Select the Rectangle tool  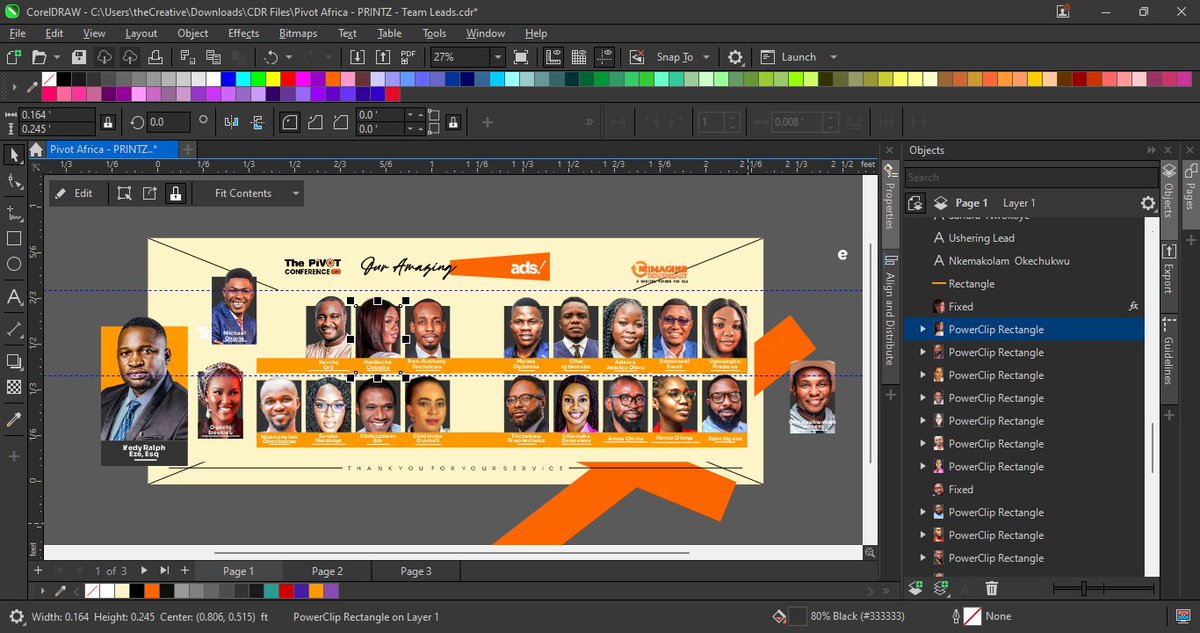(x=14, y=238)
